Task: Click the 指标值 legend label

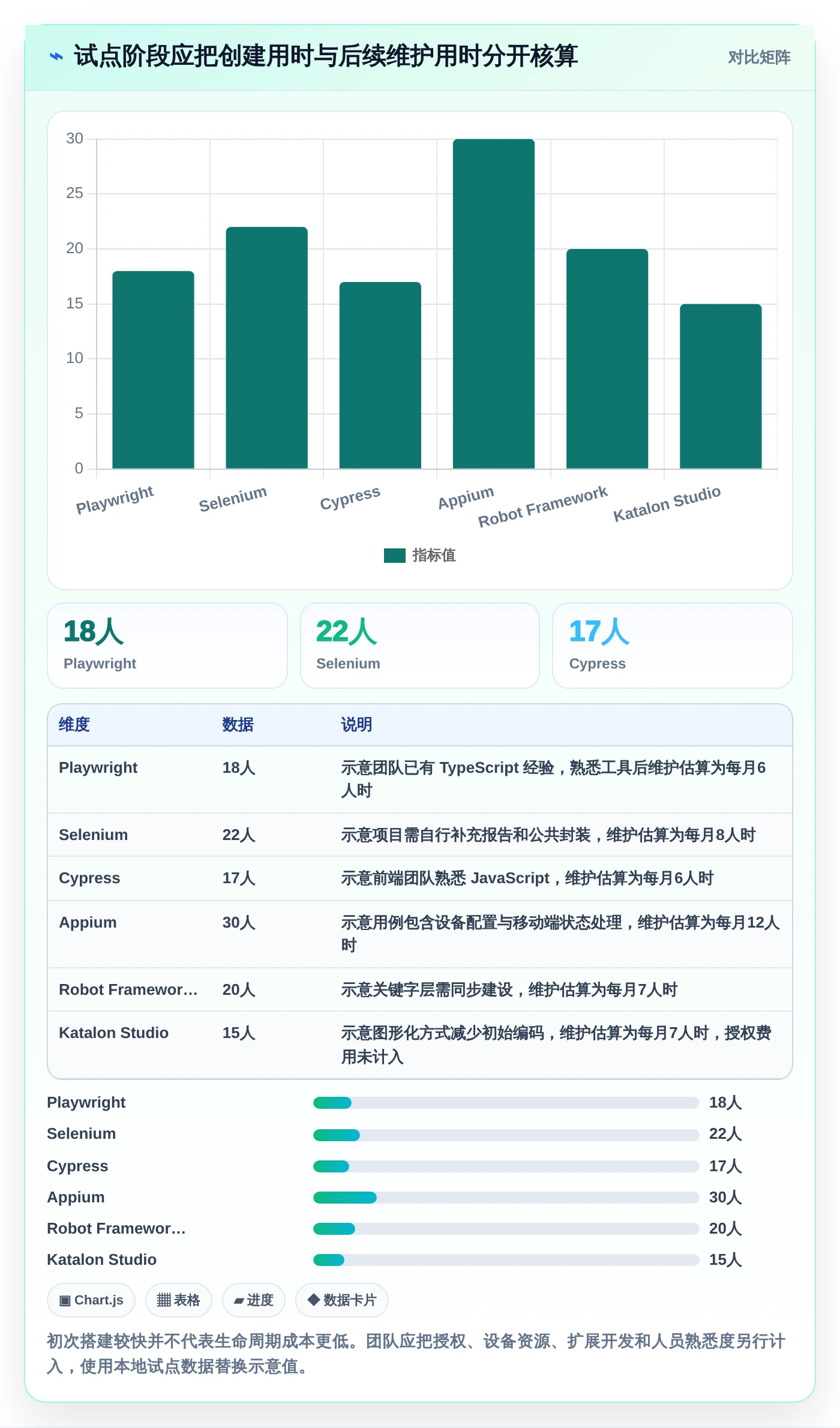Action: click(434, 556)
